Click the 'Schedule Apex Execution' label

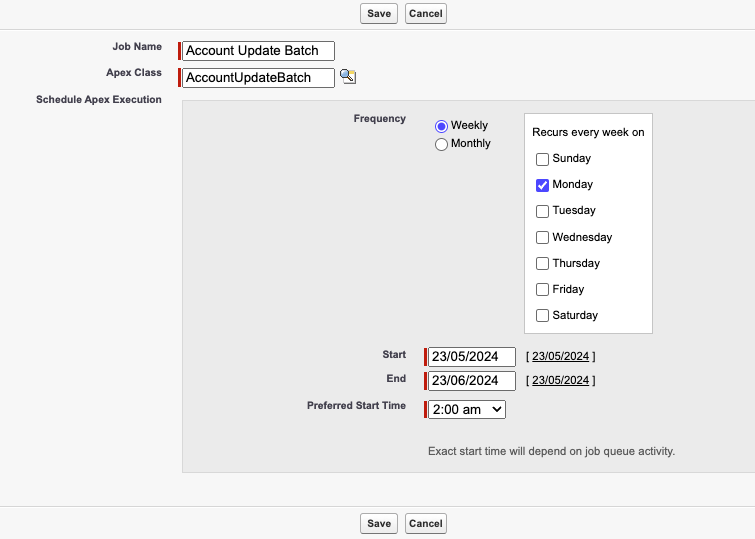(99, 100)
